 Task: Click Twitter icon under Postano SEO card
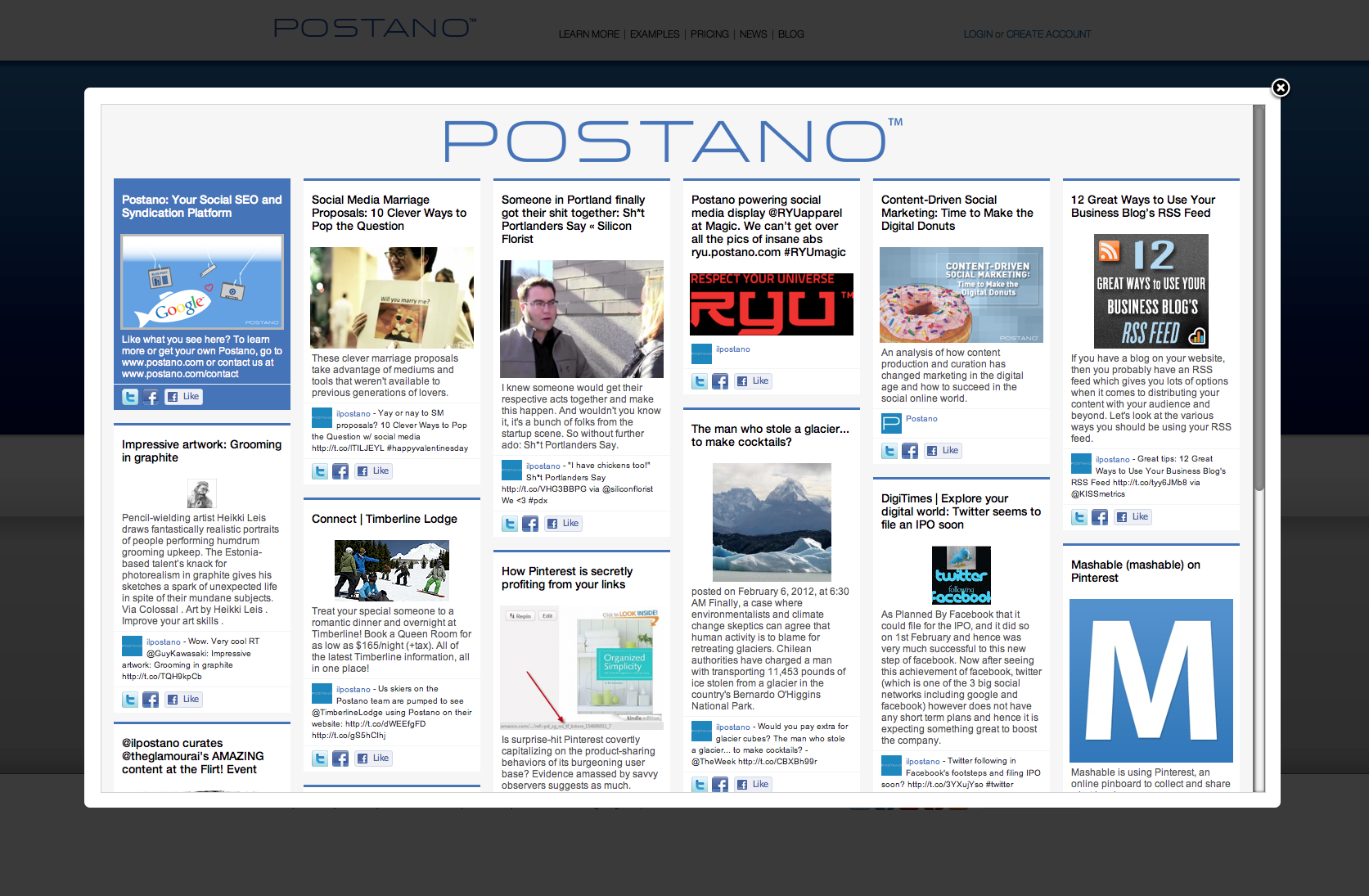[130, 397]
